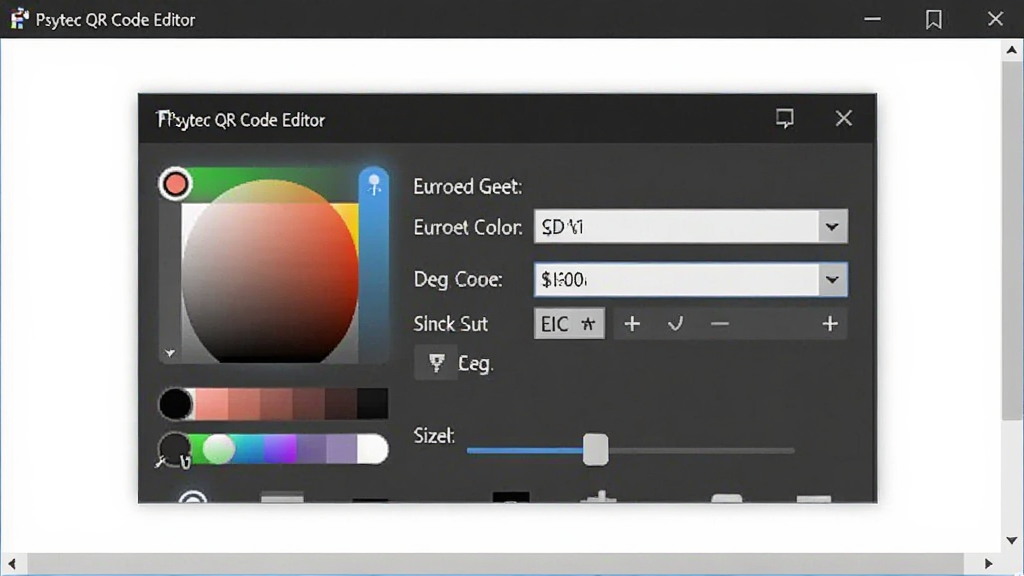This screenshot has height=576, width=1024.
Task: Select the red circle color indicator
Action: 175,184
